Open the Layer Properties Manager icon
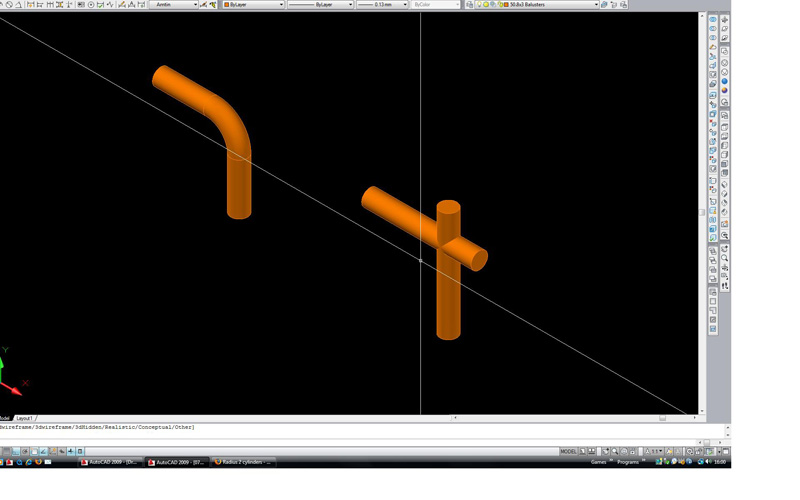This screenshot has height=500, width=800. (470, 5)
